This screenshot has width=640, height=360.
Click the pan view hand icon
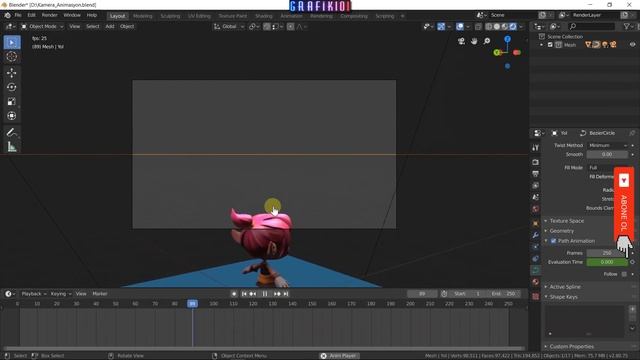[474, 41]
